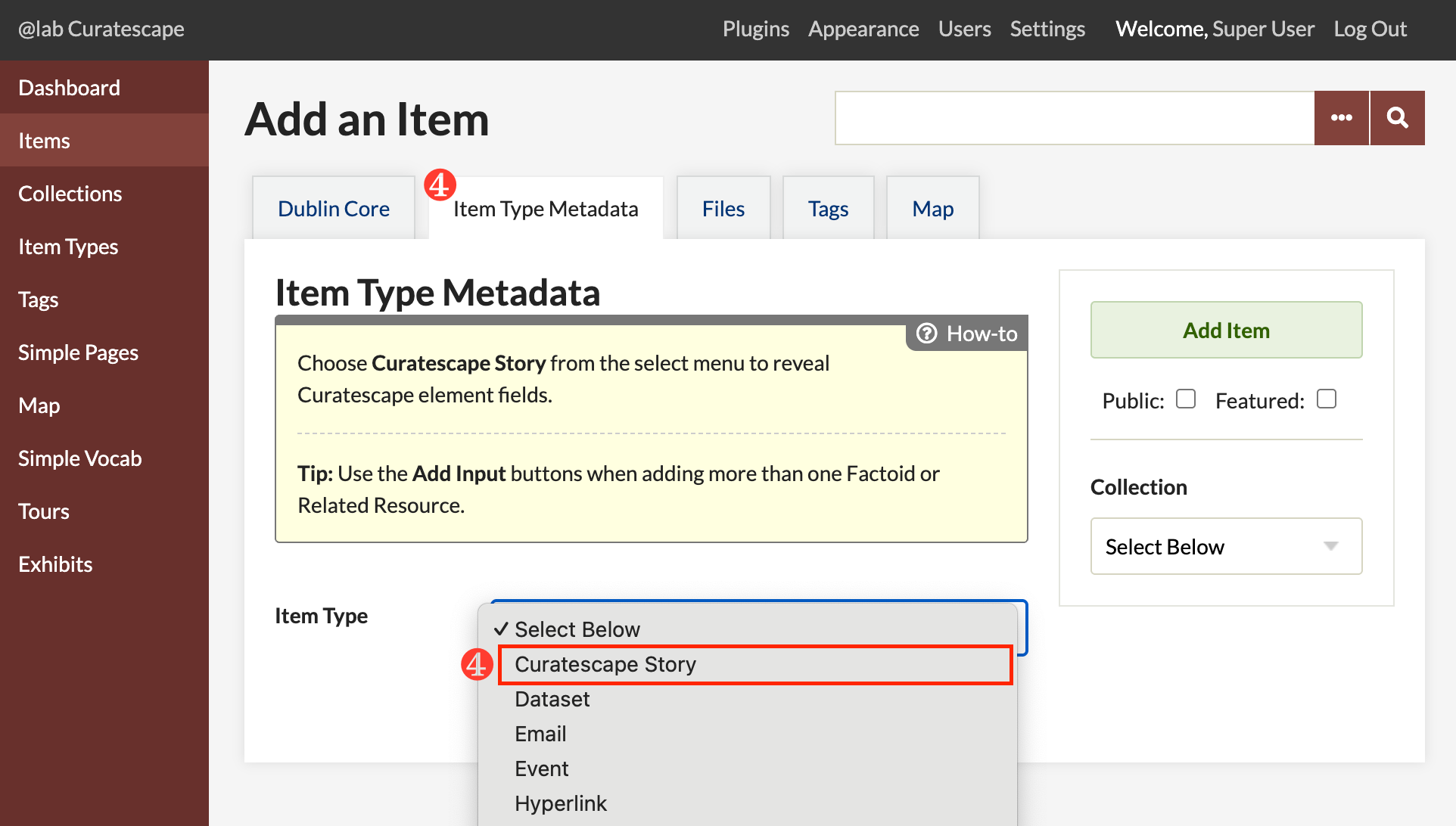This screenshot has height=826, width=1456.
Task: Open advanced search options ellipsis button
Action: coord(1342,118)
